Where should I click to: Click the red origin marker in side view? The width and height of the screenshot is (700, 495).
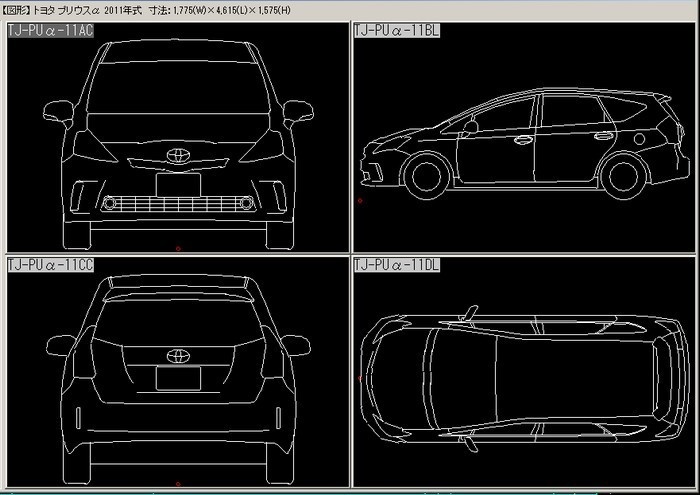click(x=360, y=201)
